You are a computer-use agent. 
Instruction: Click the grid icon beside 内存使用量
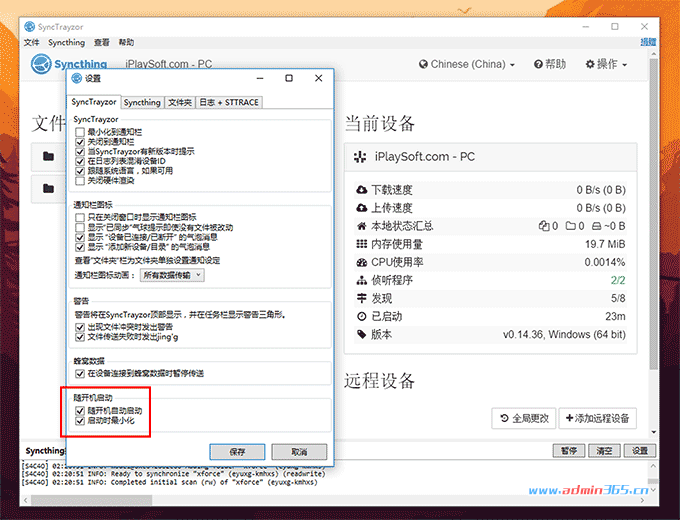pyautogui.click(x=362, y=244)
